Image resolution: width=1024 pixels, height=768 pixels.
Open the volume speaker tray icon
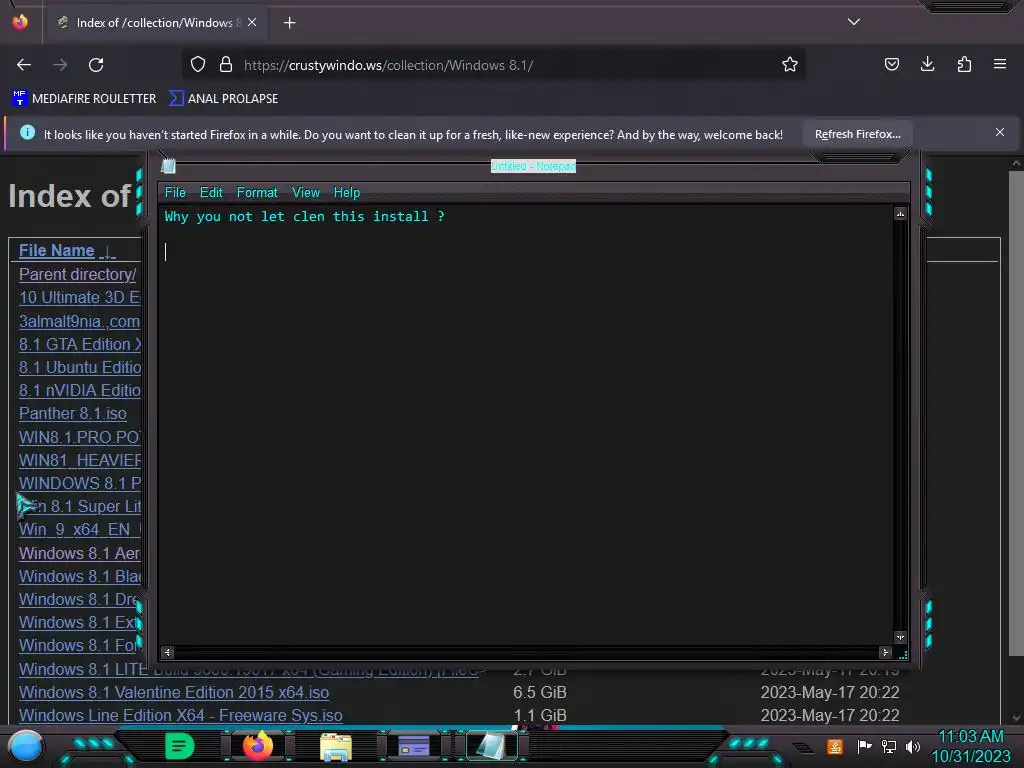click(912, 746)
